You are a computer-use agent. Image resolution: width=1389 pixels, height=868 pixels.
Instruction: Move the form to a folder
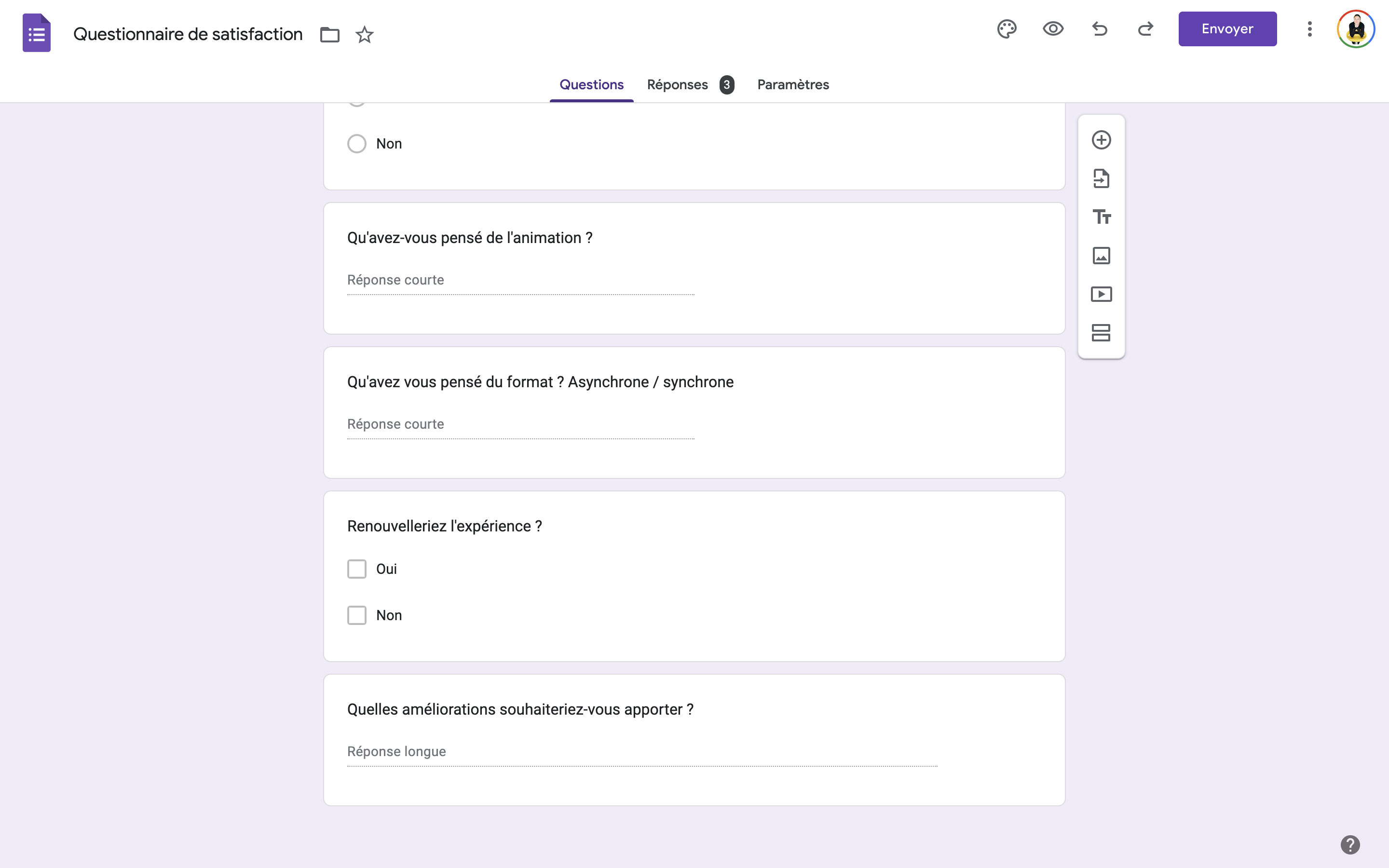pos(329,35)
